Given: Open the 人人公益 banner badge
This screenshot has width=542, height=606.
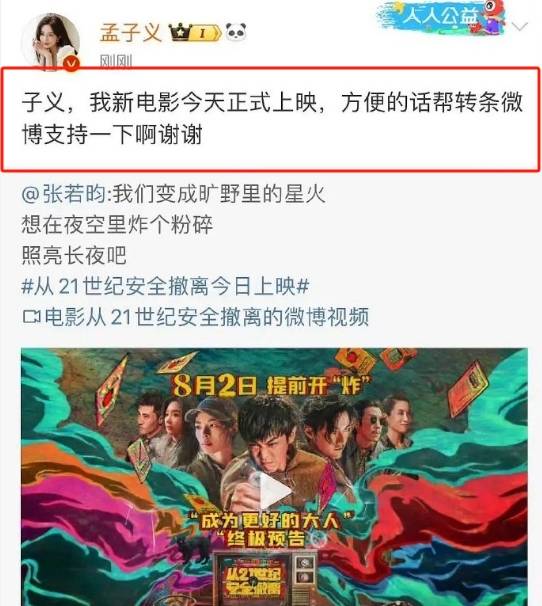Looking at the screenshot, I should (x=441, y=17).
